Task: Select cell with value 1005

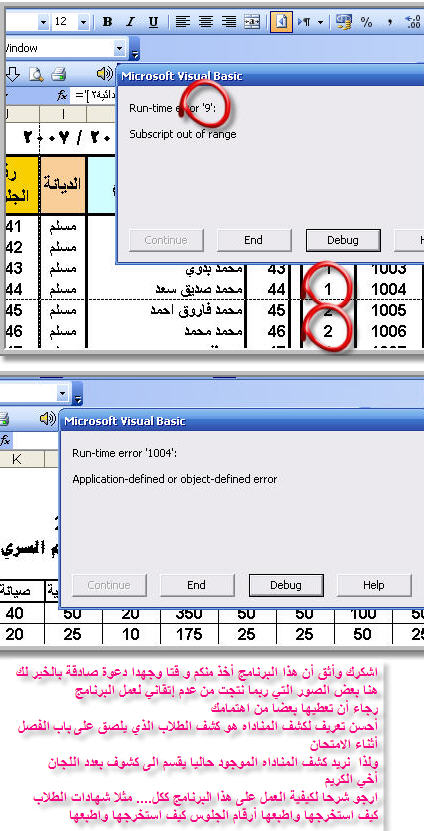Action: coord(389,310)
